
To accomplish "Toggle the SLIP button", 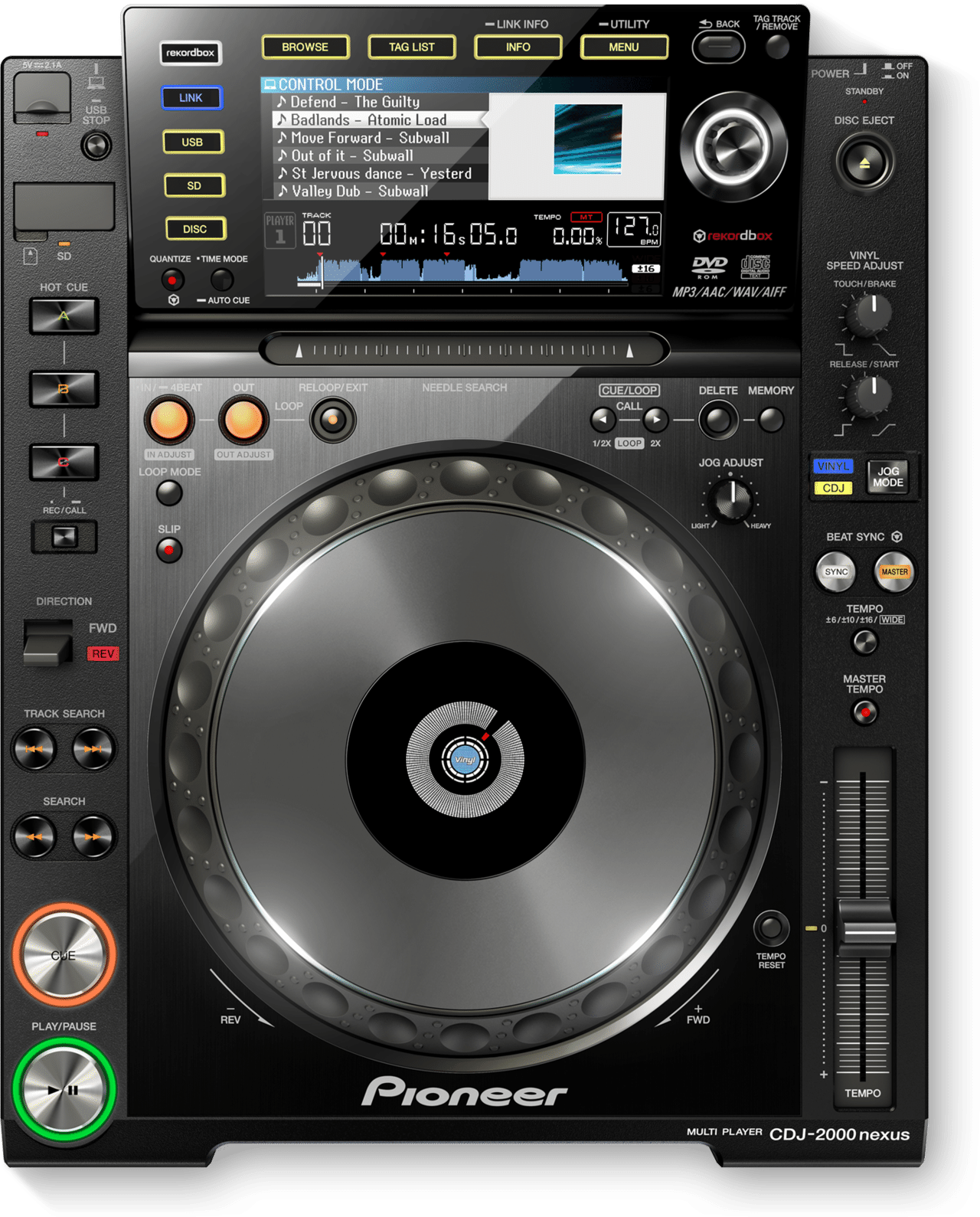I will coord(169,550).
